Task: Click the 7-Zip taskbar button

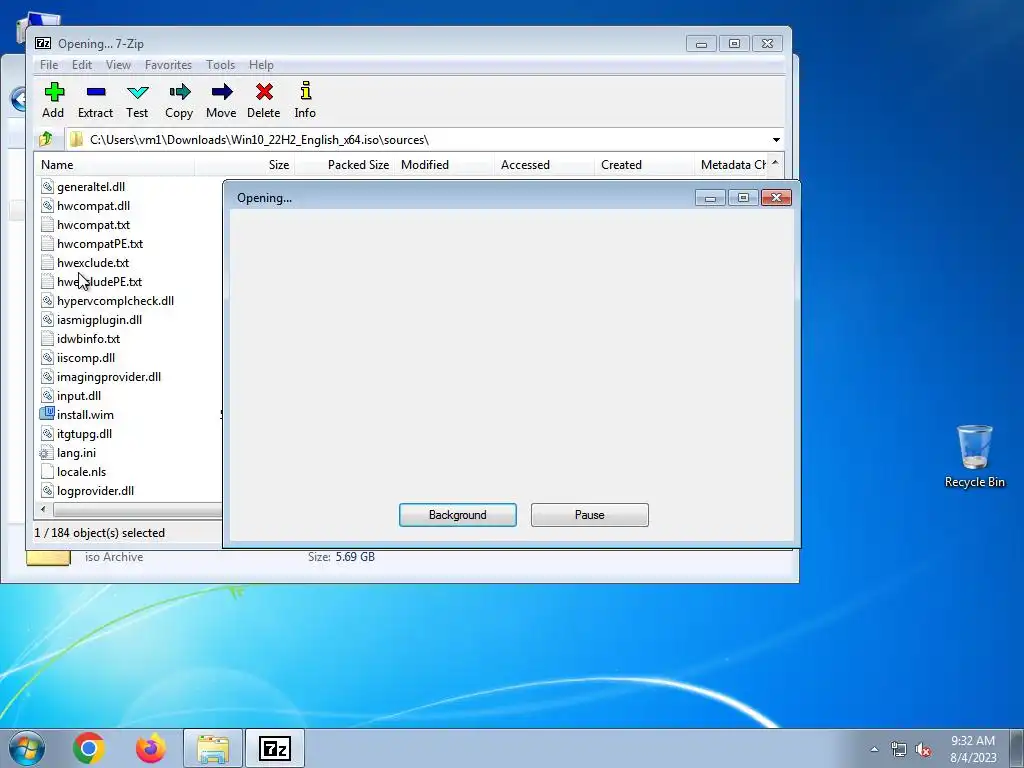Action: tap(274, 748)
